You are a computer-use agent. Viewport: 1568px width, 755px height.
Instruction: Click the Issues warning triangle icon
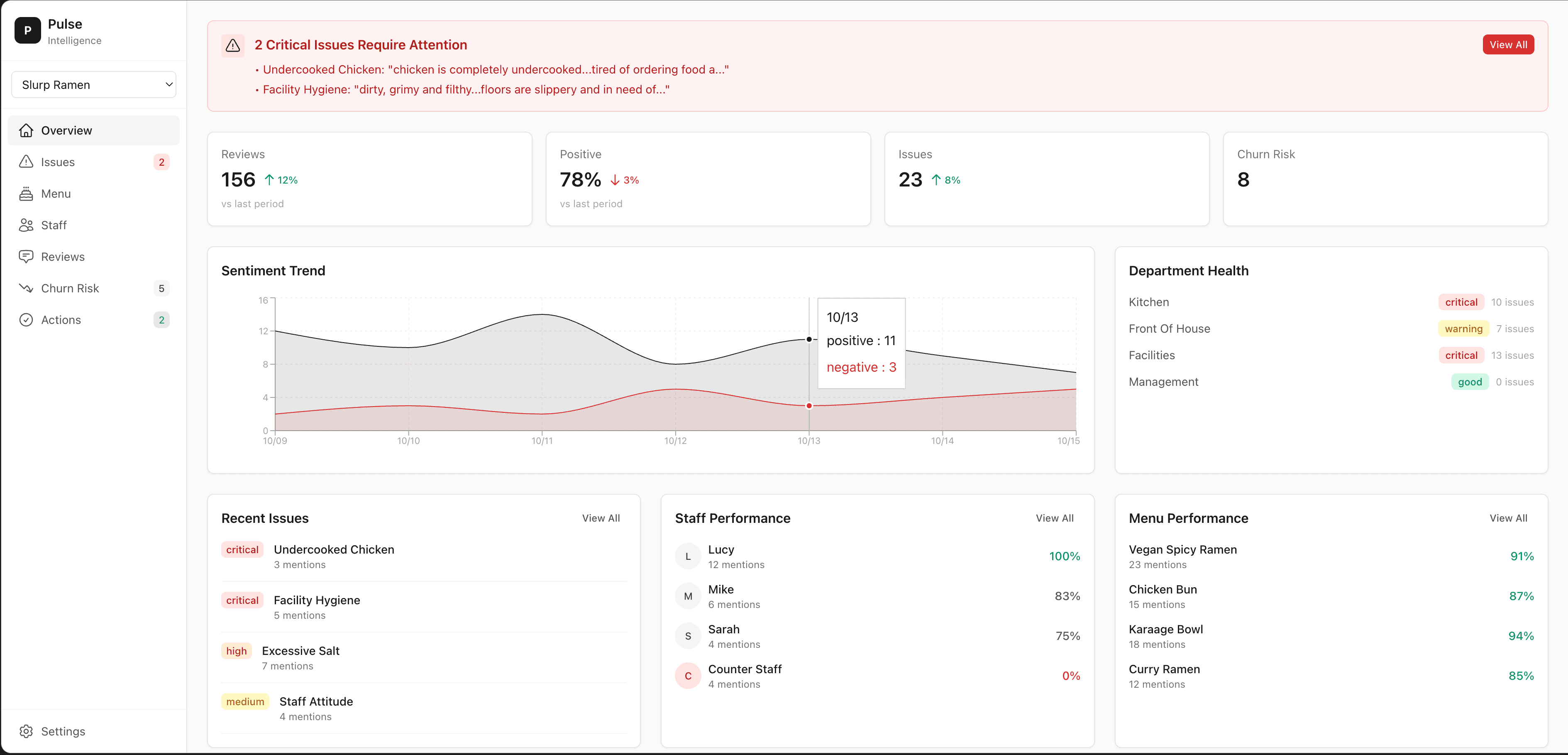pos(26,162)
